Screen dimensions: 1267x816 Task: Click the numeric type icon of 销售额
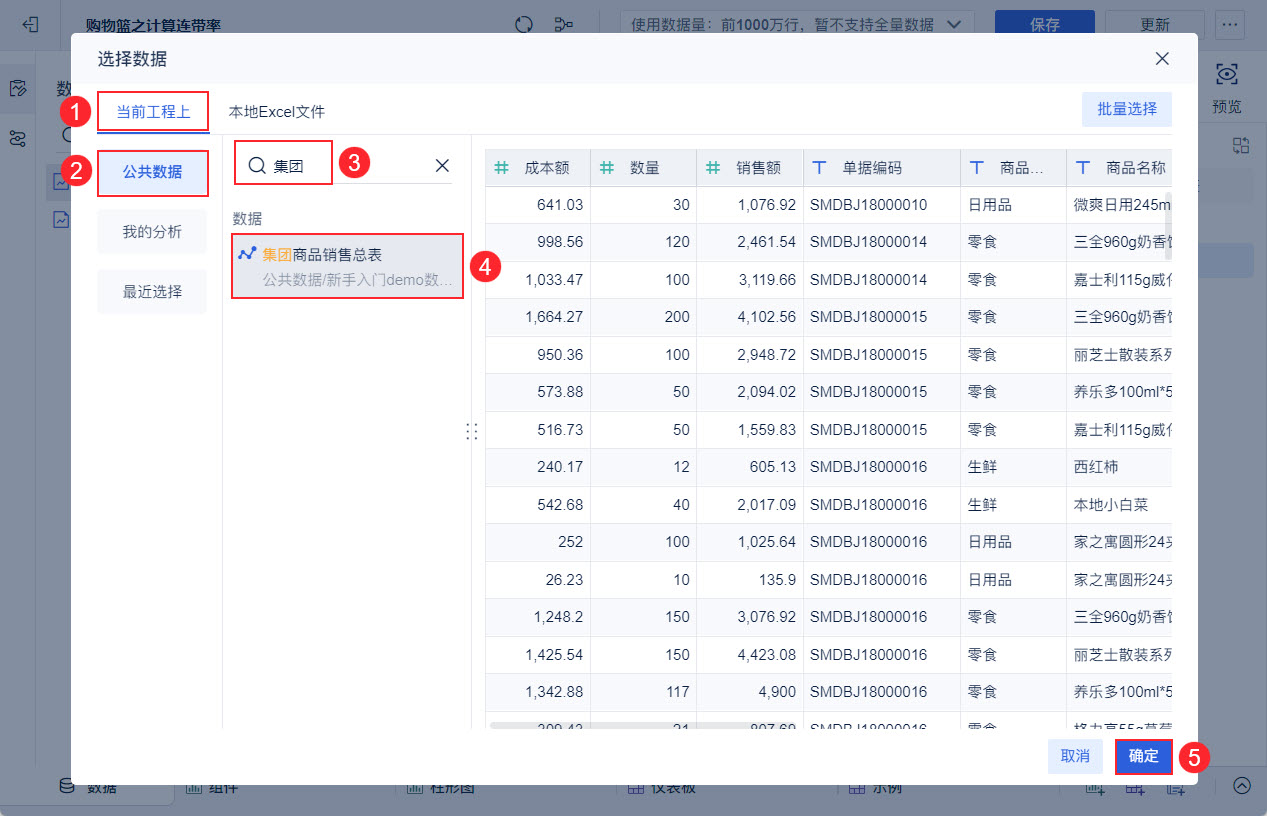[x=714, y=168]
